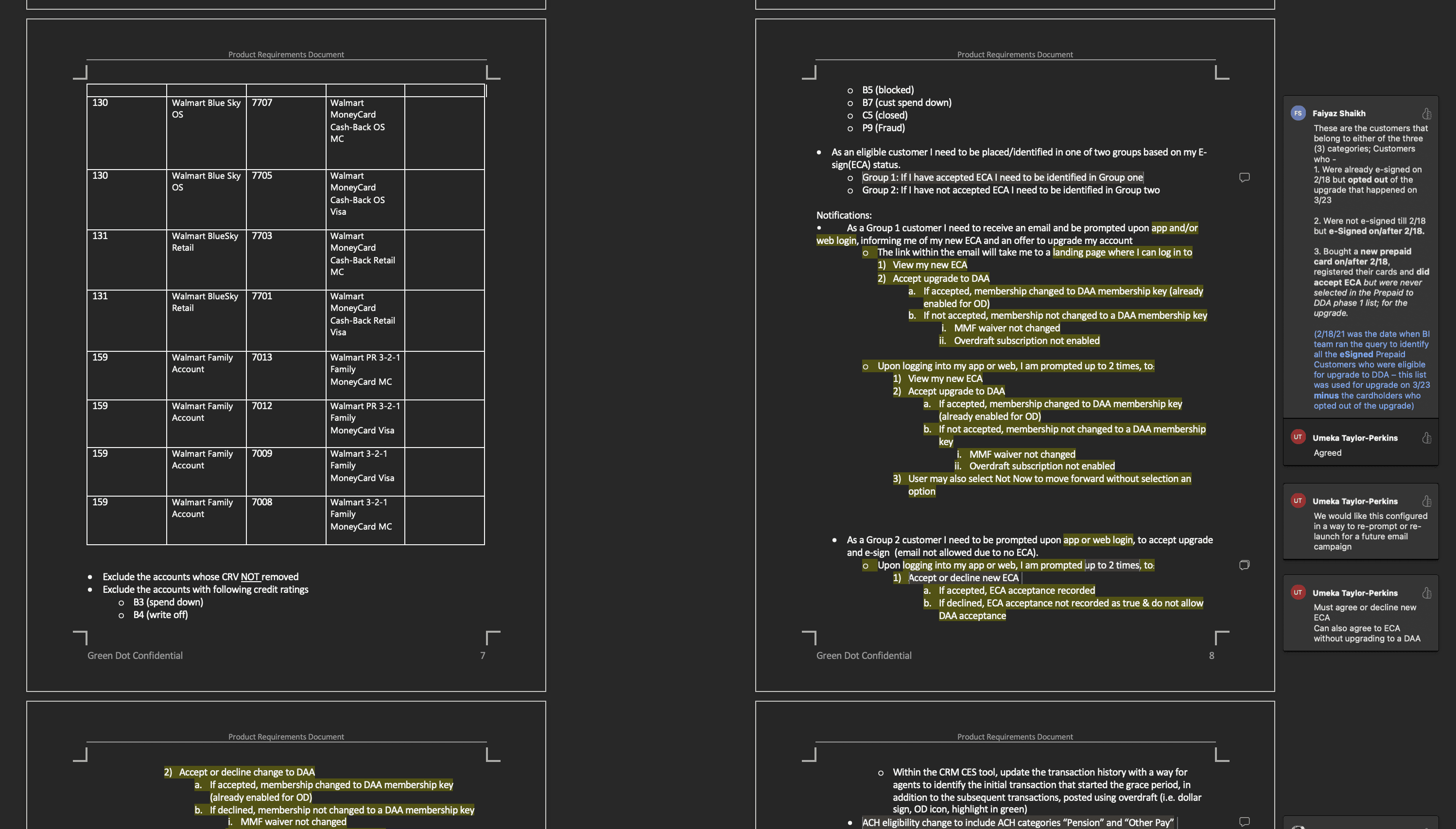Like the 'Agreed' reply by Umeka
Image resolution: width=1456 pixels, height=829 pixels.
pos(1426,438)
